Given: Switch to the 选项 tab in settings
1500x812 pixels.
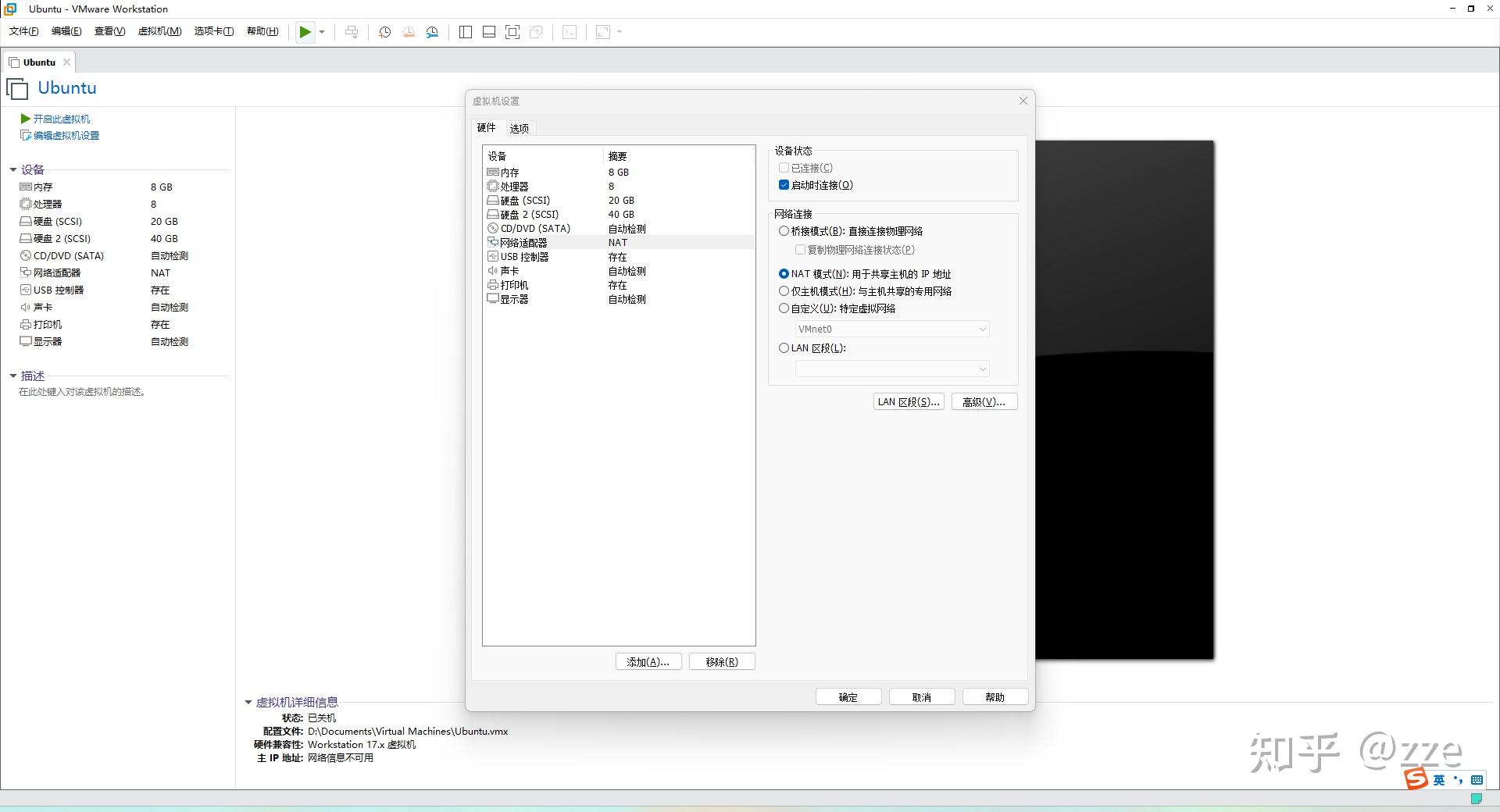Looking at the screenshot, I should tap(518, 127).
